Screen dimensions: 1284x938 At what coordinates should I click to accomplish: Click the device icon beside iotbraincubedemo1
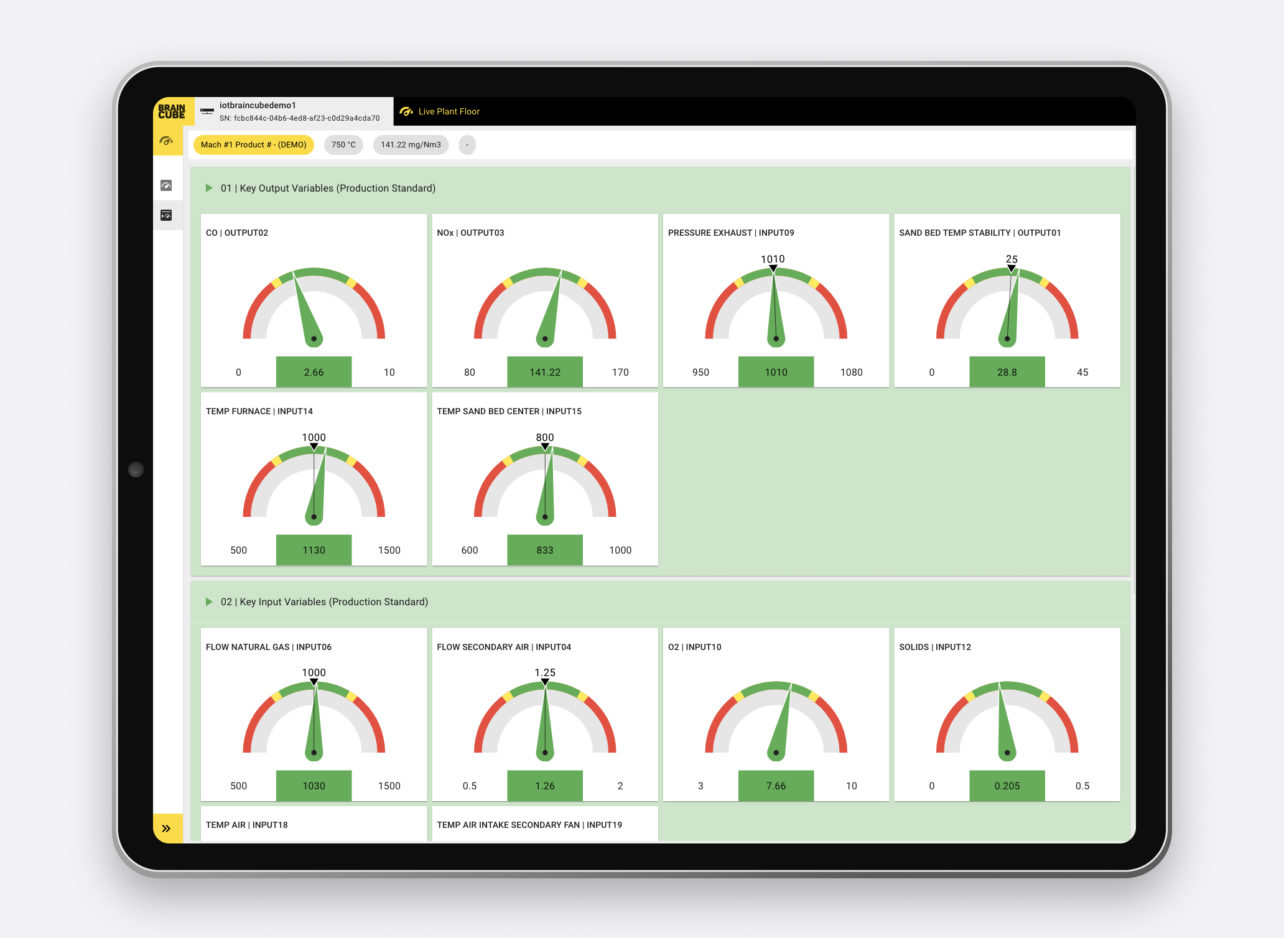pos(207,112)
